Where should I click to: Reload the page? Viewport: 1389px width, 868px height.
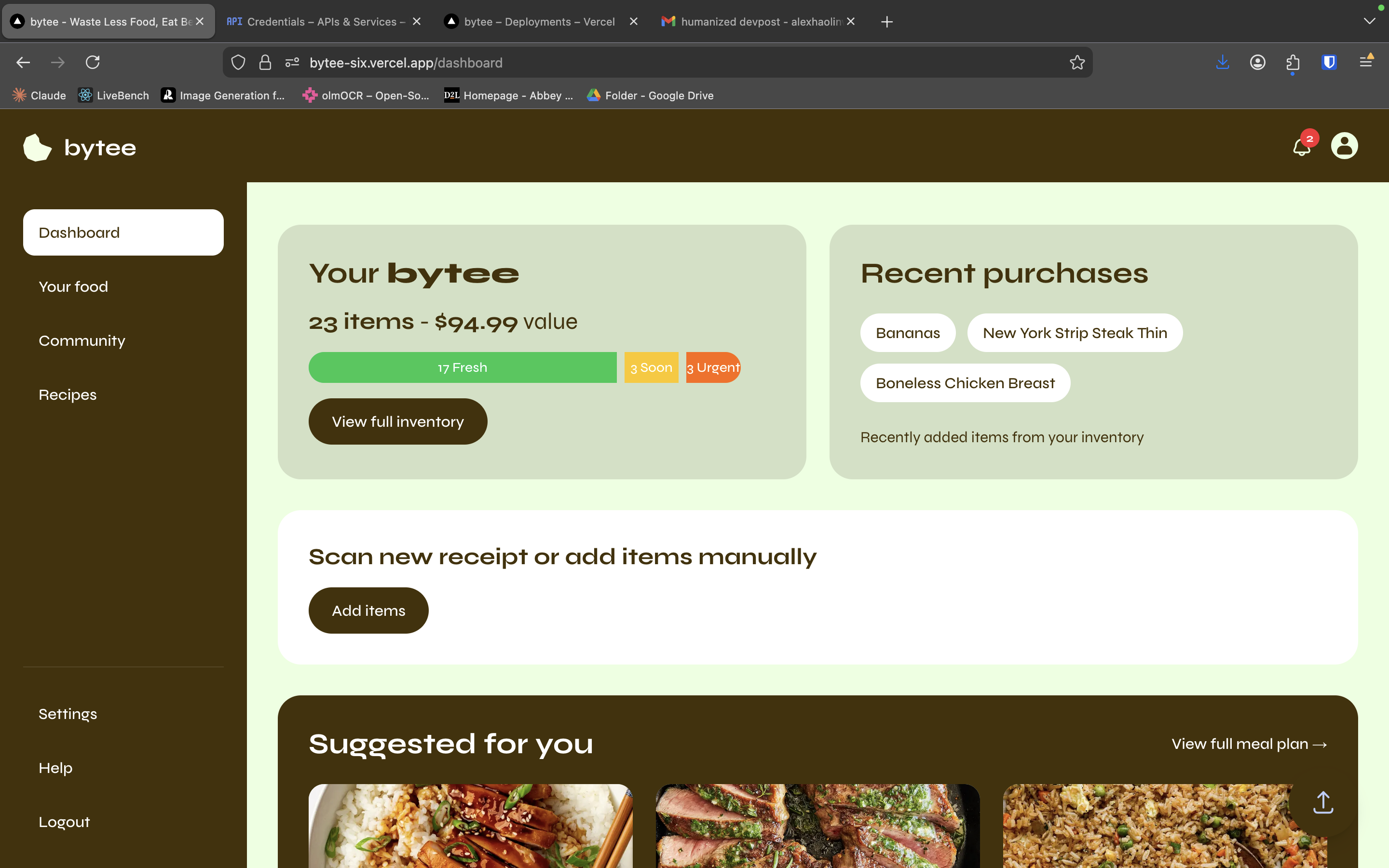click(93, 63)
